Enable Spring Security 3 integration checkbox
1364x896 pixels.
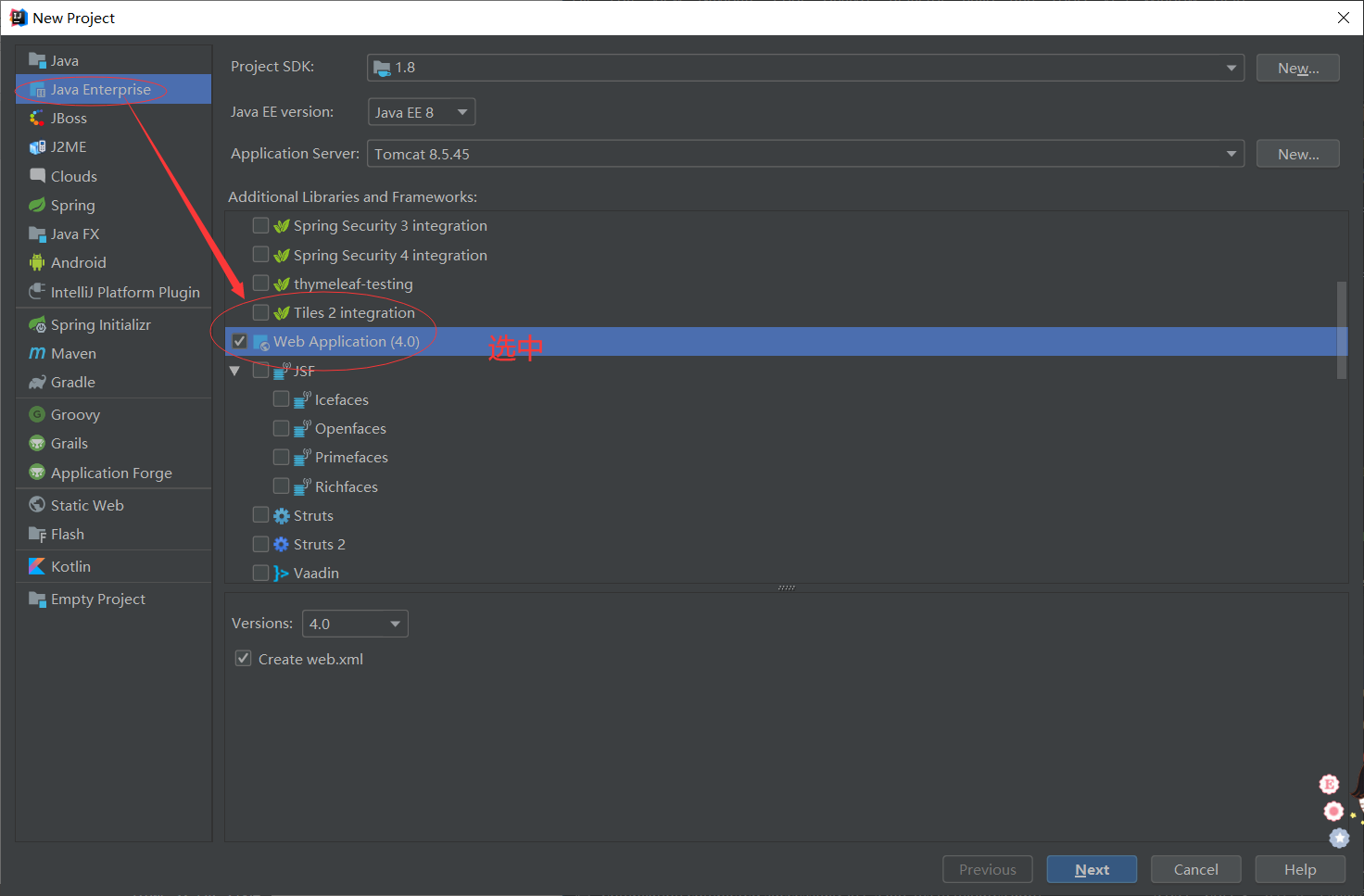click(x=260, y=225)
